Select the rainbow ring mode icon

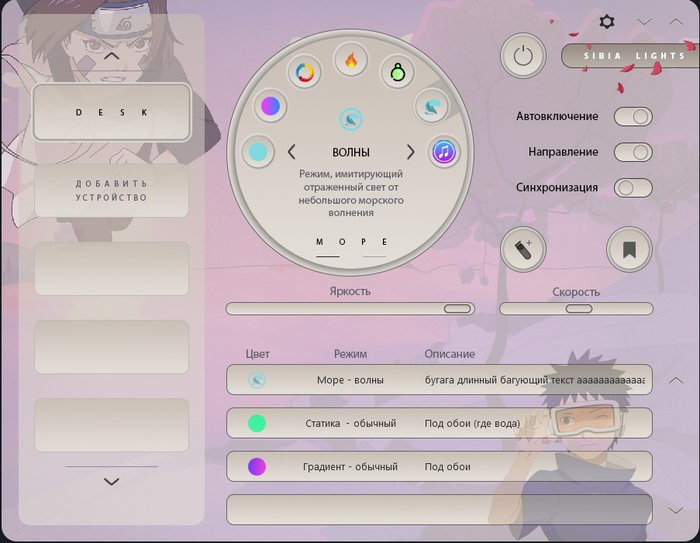pos(304,72)
